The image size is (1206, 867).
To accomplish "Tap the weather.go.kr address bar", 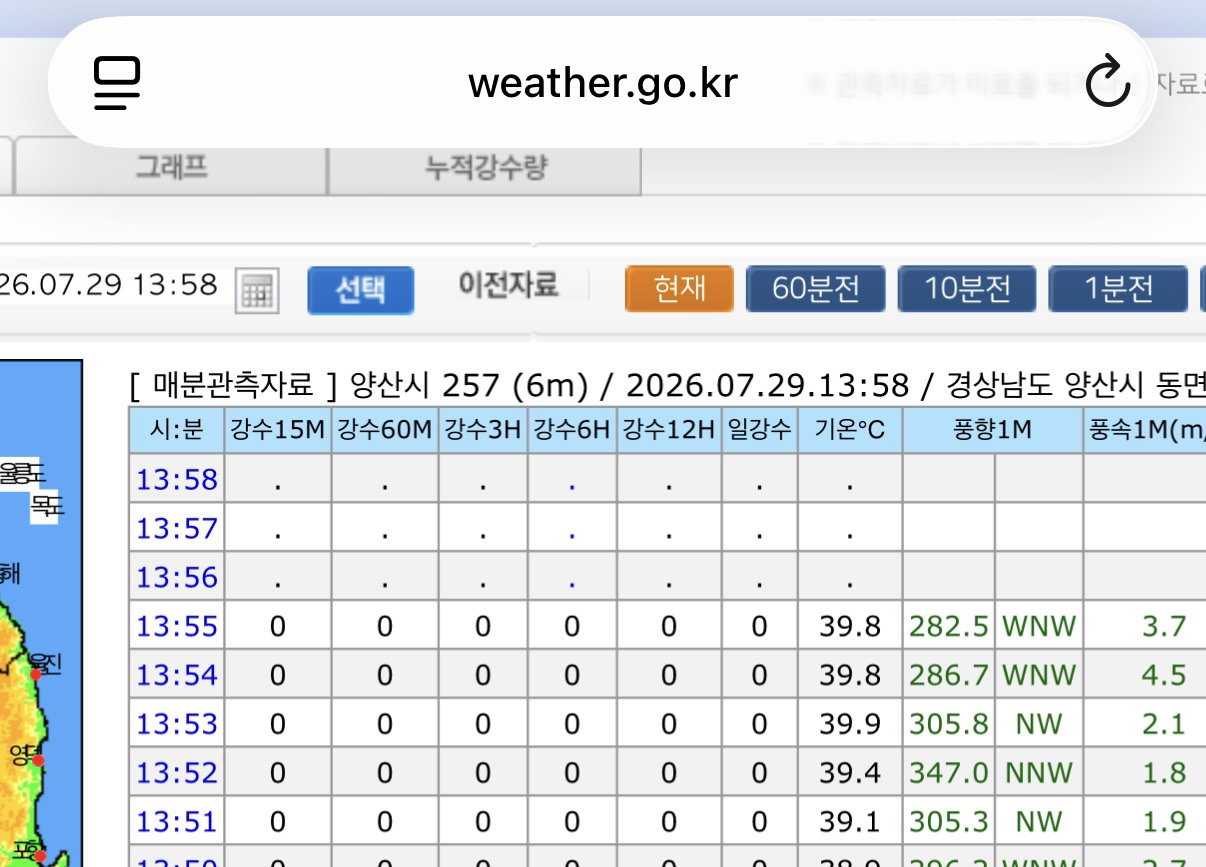I will [x=602, y=83].
